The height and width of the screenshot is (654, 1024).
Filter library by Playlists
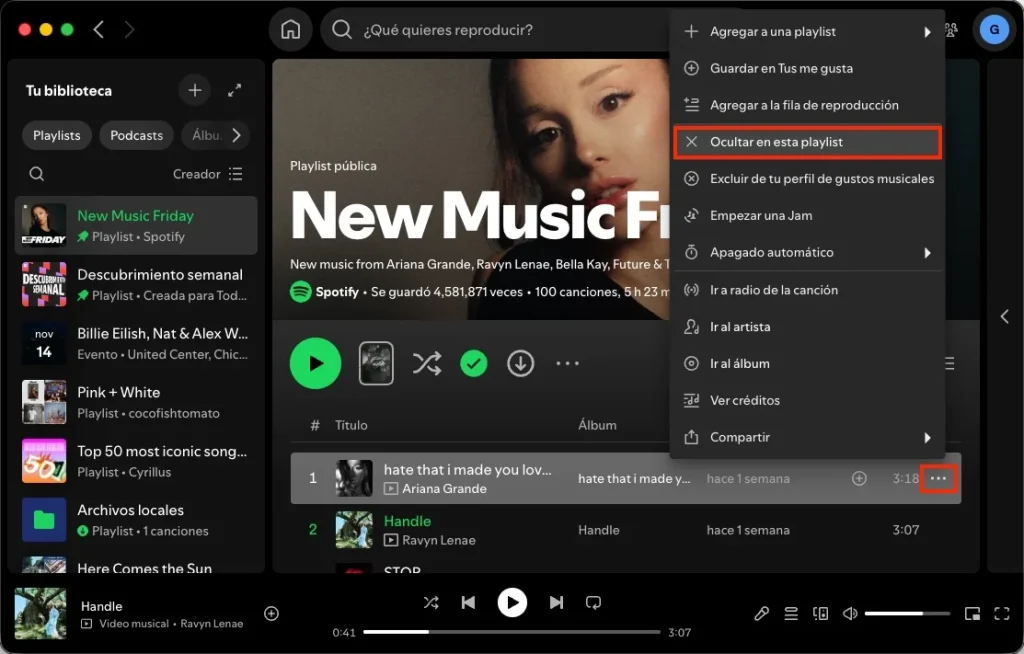pos(57,135)
